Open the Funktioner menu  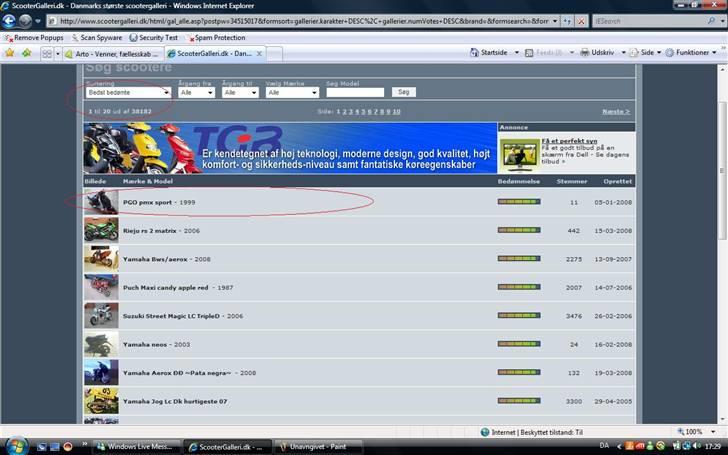tap(691, 53)
